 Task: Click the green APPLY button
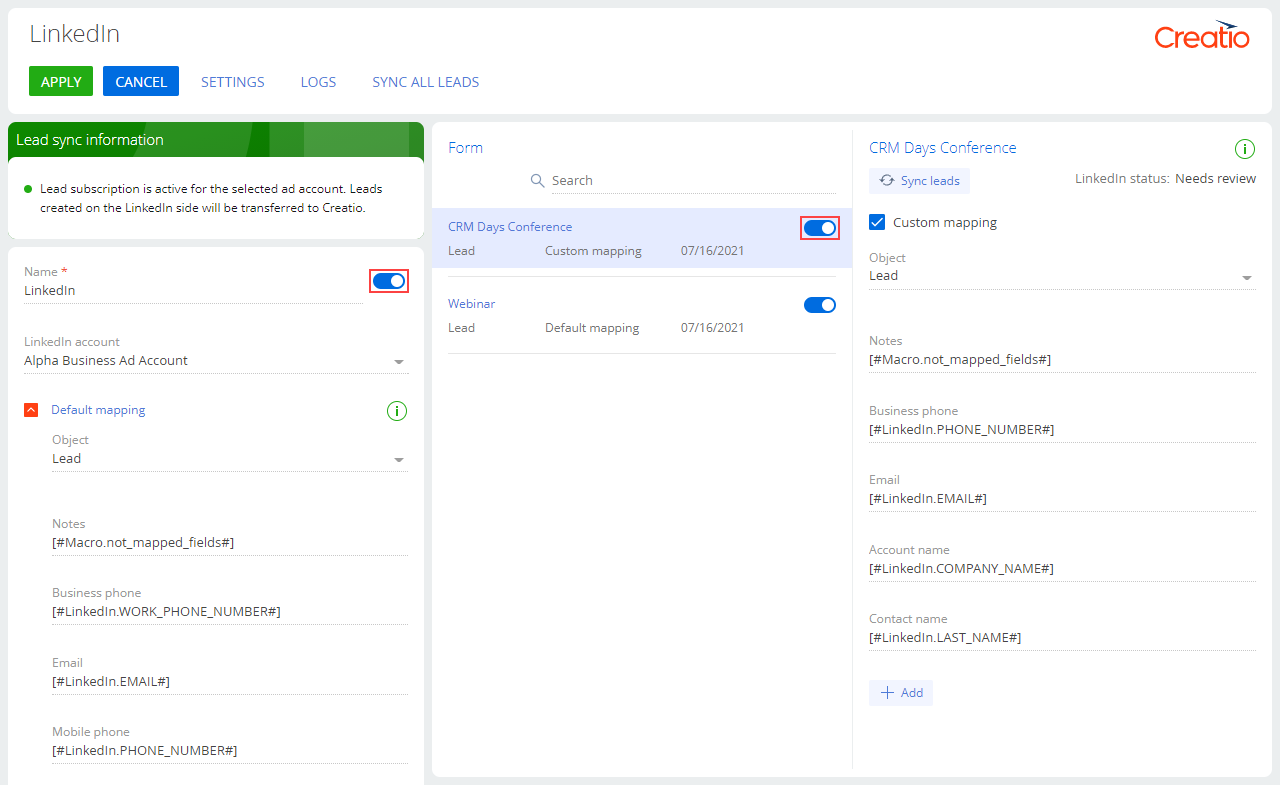[x=61, y=81]
